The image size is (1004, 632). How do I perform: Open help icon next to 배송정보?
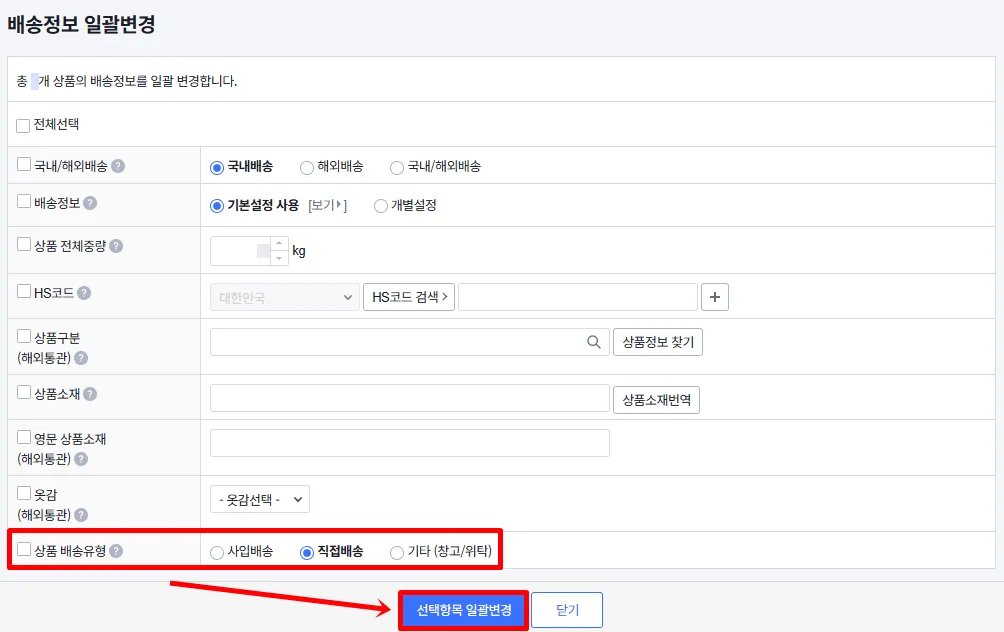pyautogui.click(x=90, y=203)
